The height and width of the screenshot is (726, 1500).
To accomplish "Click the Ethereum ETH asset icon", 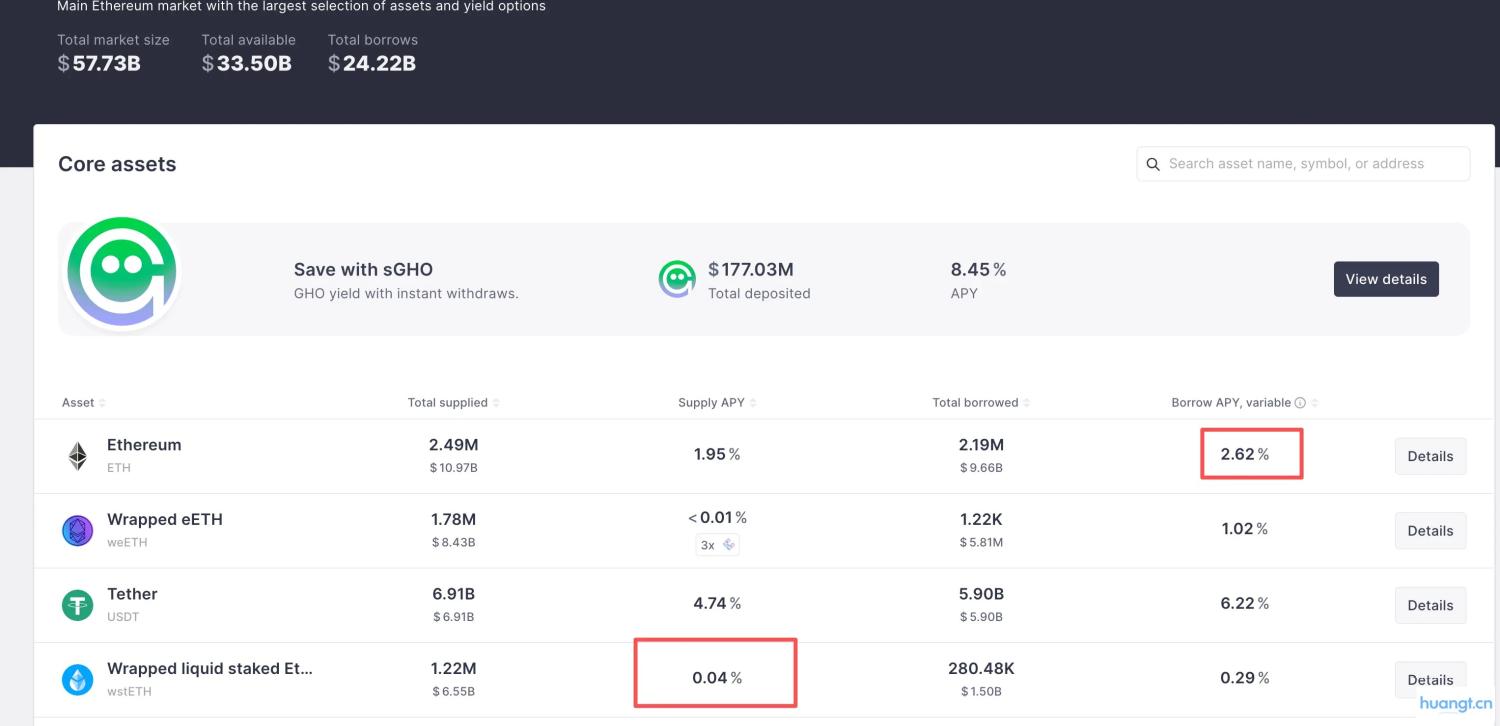I will tap(77, 454).
